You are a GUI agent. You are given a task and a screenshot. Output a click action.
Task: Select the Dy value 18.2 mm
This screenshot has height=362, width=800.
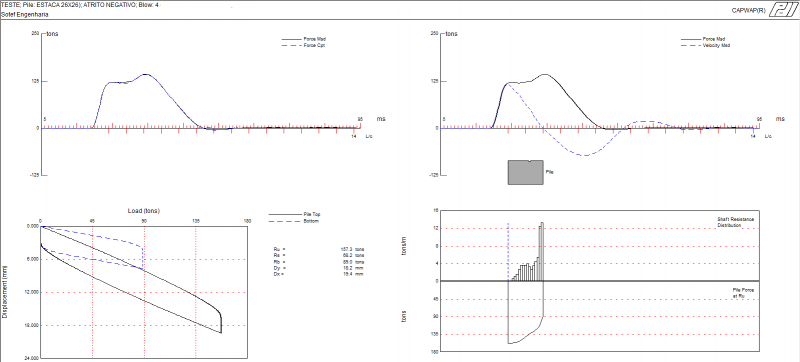pos(353,268)
